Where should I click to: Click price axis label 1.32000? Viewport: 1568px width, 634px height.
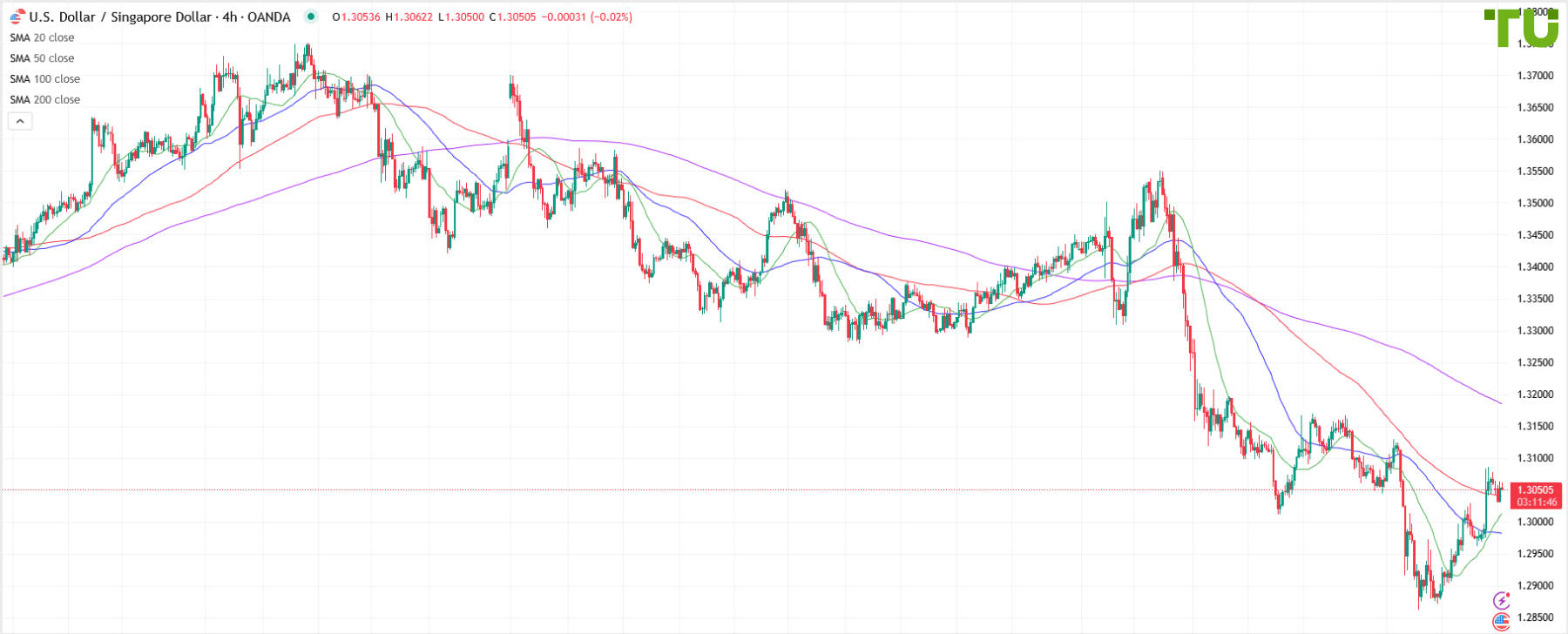[1536, 395]
